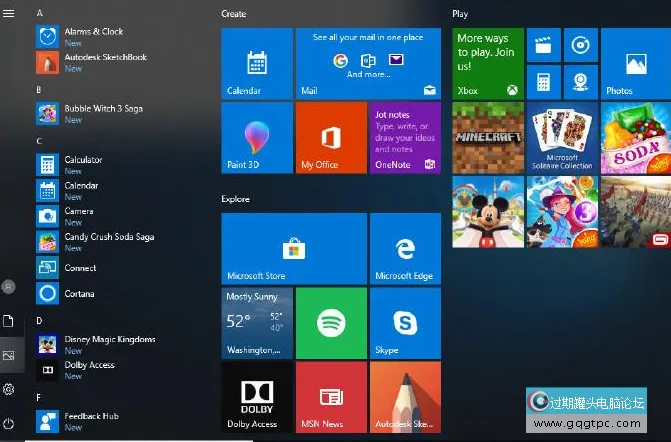The height and width of the screenshot is (442, 671).
Task: Open the Bubble Witch 3 game tile
Action: coord(562,212)
